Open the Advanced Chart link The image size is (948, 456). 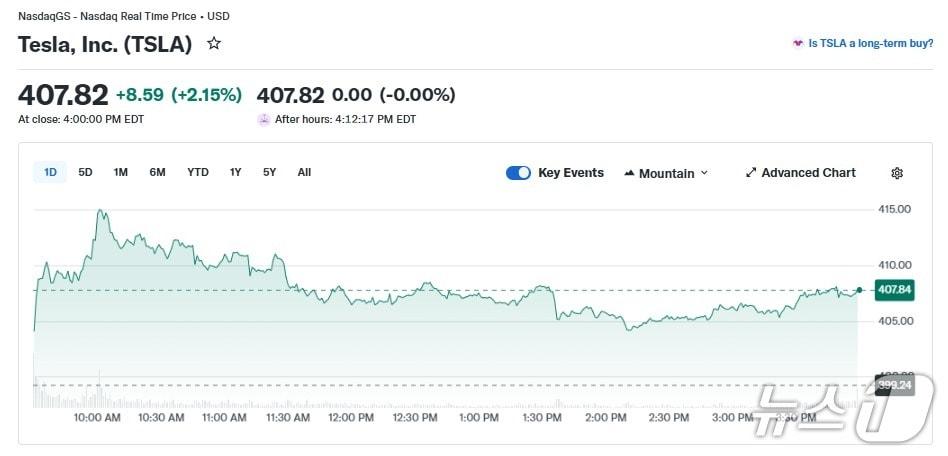[x=808, y=173]
